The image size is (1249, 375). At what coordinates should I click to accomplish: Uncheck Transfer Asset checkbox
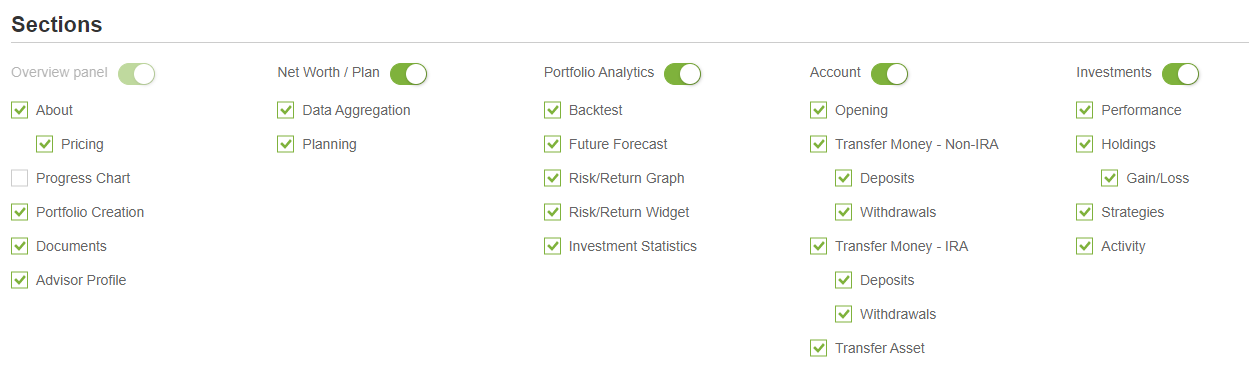pos(818,348)
